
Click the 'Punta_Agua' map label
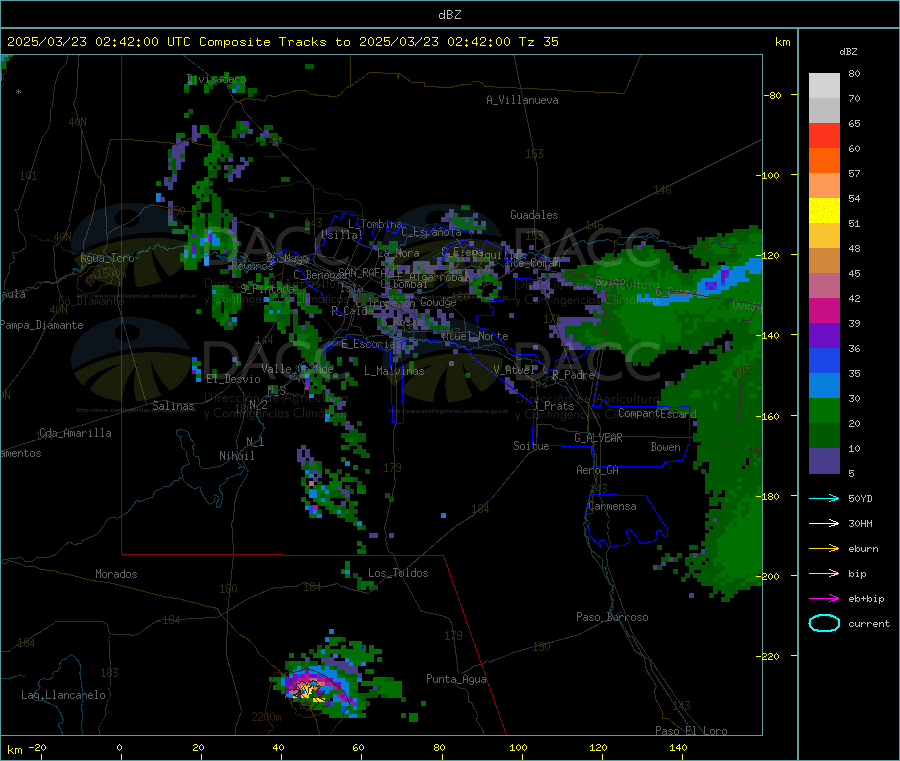point(456,679)
